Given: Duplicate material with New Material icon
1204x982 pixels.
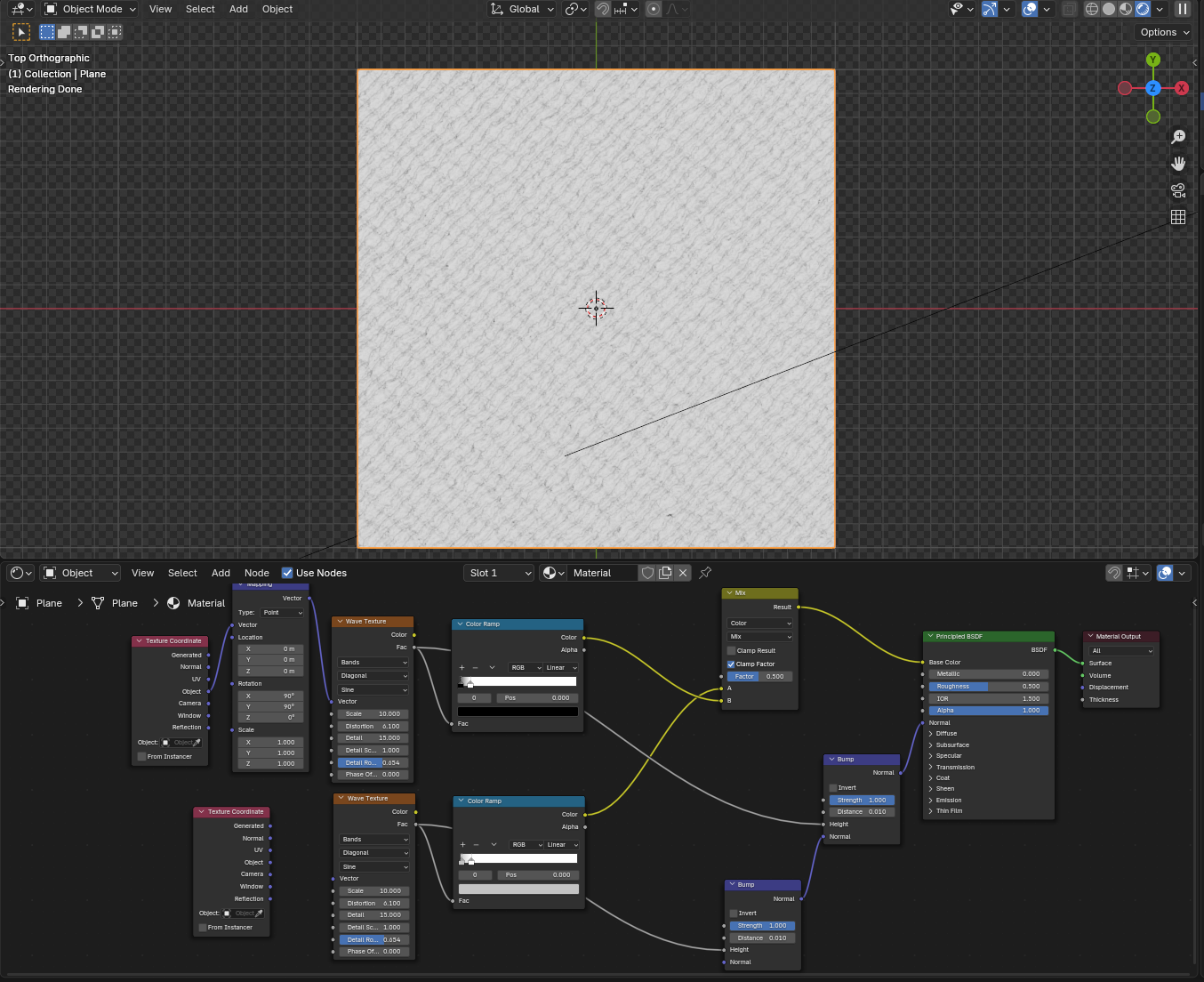Looking at the screenshot, I should [x=665, y=573].
